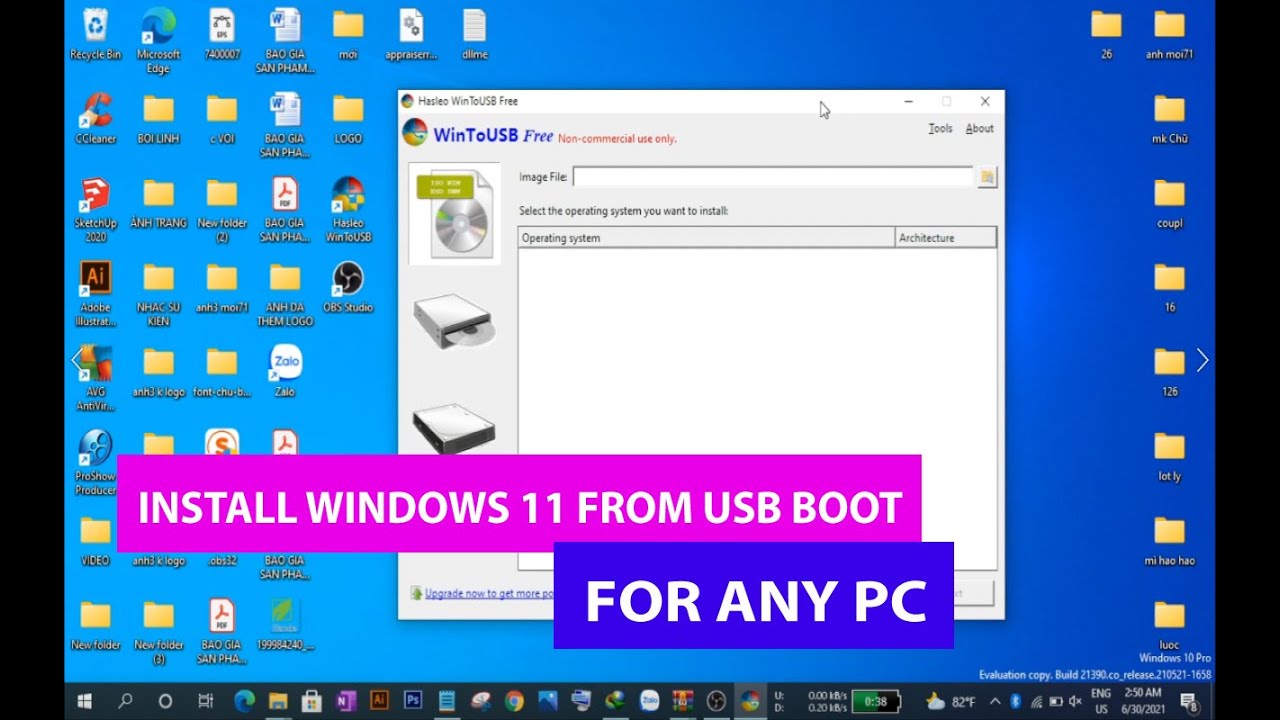Open Google Chrome from the taskbar
The width and height of the screenshot is (1280, 720).
pos(514,701)
